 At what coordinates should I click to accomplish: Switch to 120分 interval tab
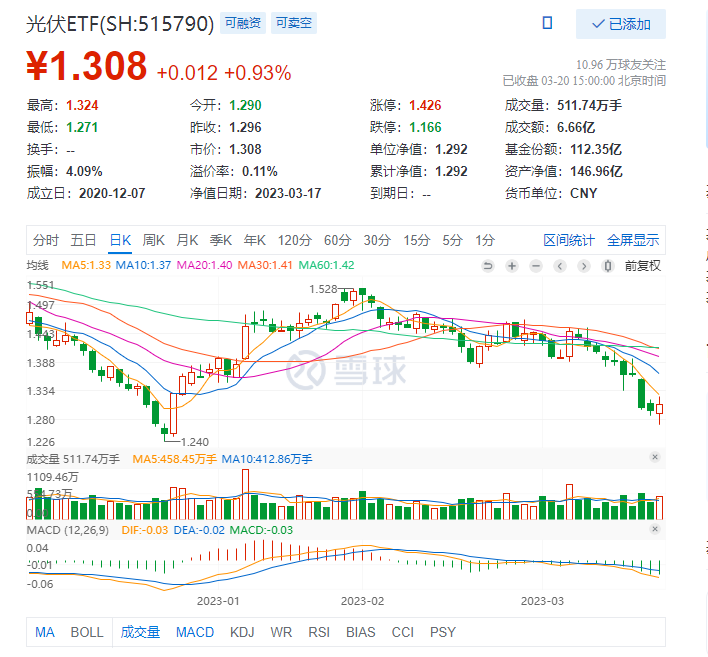(294, 240)
